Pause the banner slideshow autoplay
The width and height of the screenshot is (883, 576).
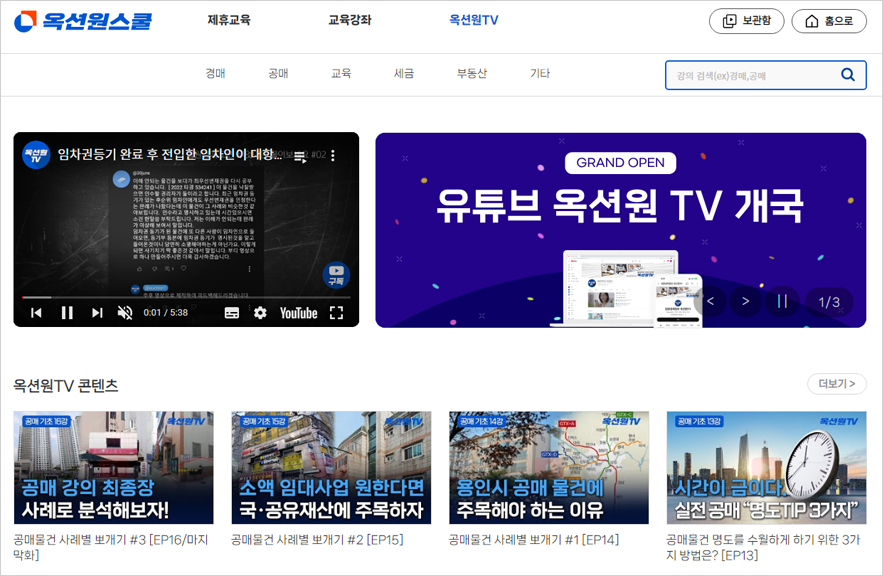pyautogui.click(x=782, y=301)
